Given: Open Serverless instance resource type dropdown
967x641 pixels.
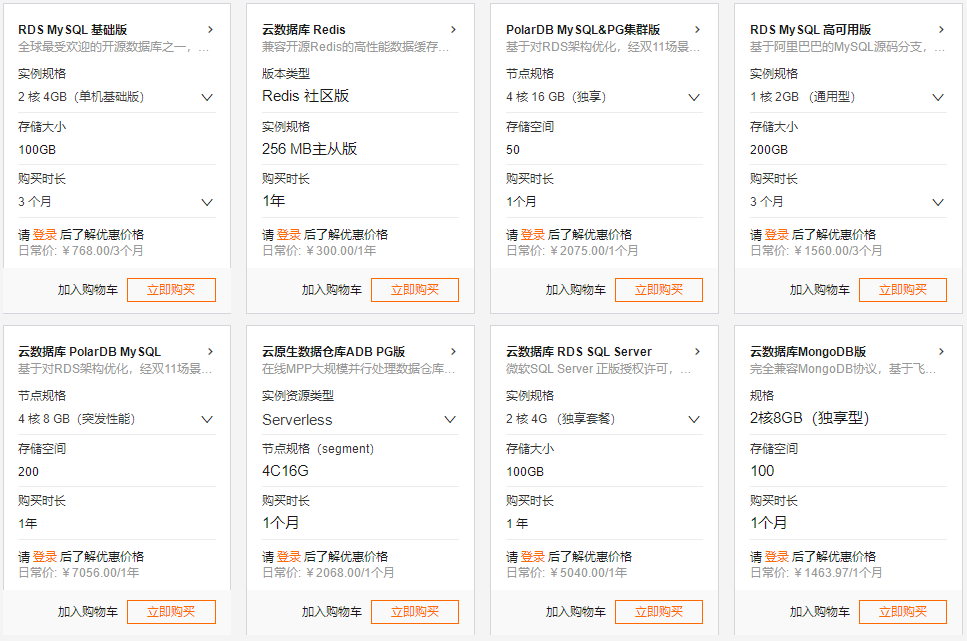Looking at the screenshot, I should click(450, 420).
